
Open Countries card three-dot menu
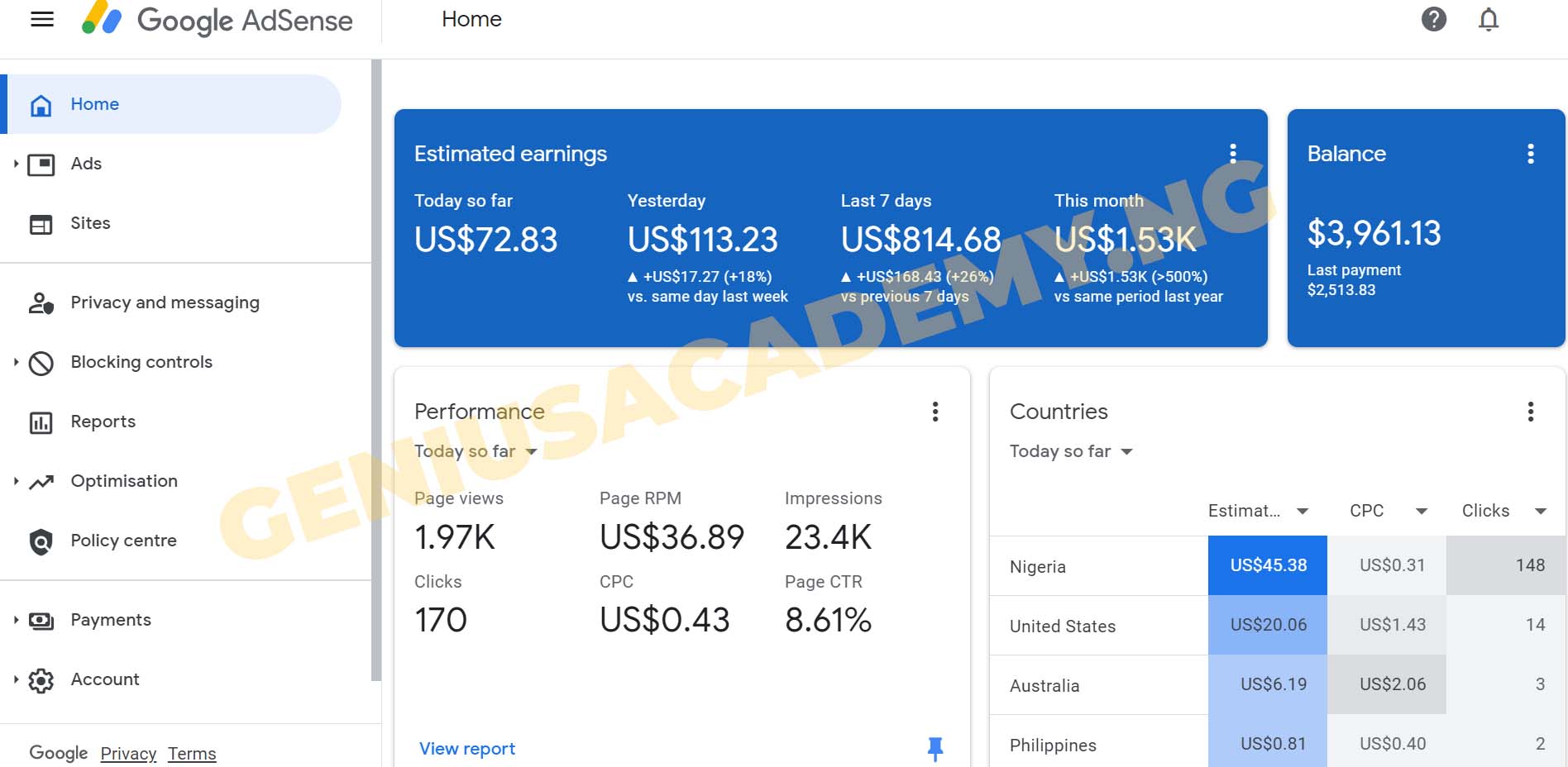pos(1530,412)
